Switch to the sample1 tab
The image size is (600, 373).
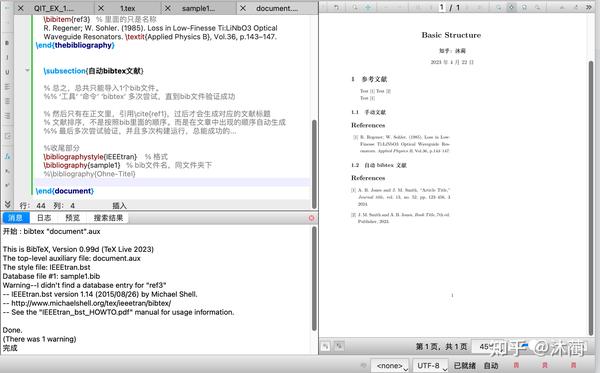198,8
